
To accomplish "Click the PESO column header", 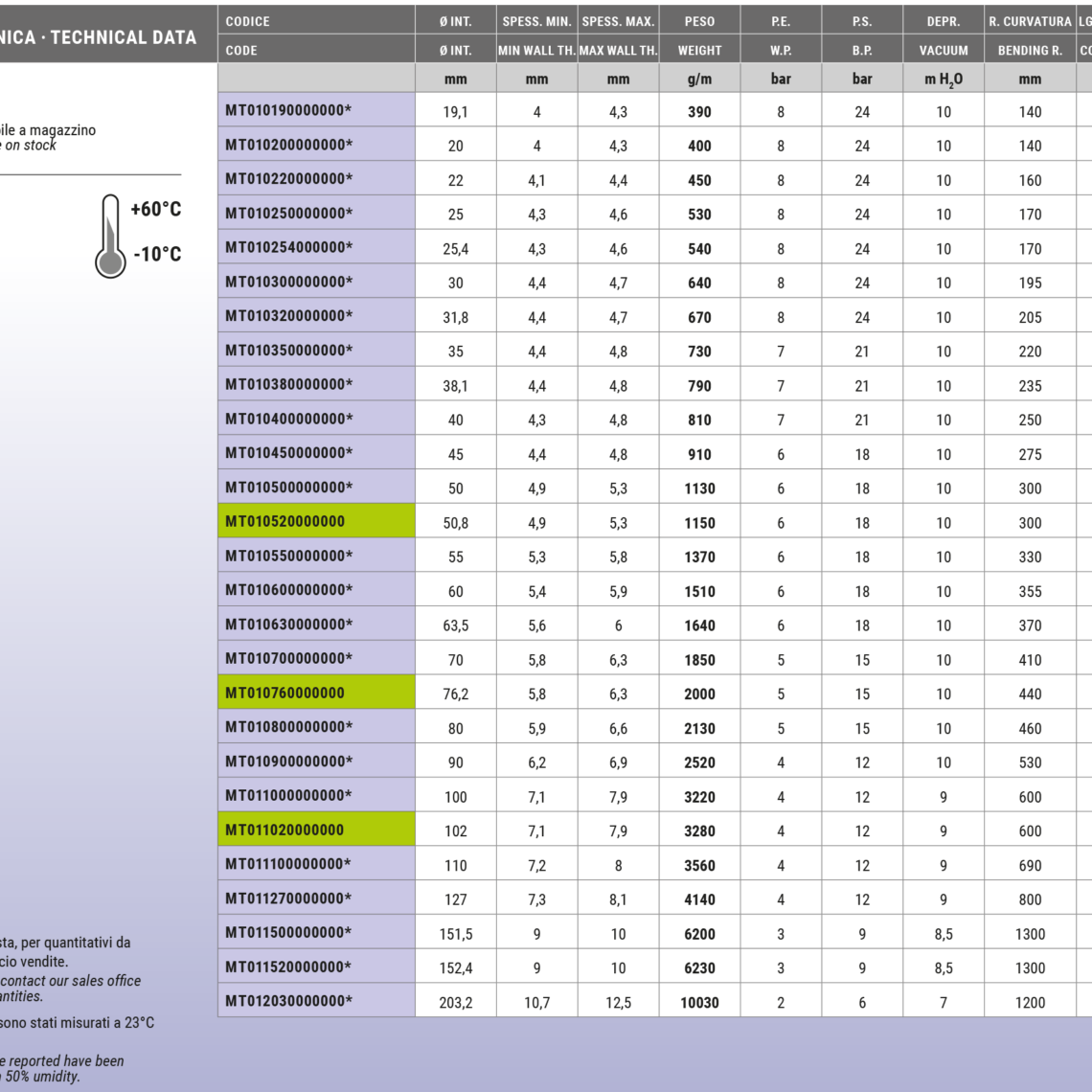I will 699,21.
